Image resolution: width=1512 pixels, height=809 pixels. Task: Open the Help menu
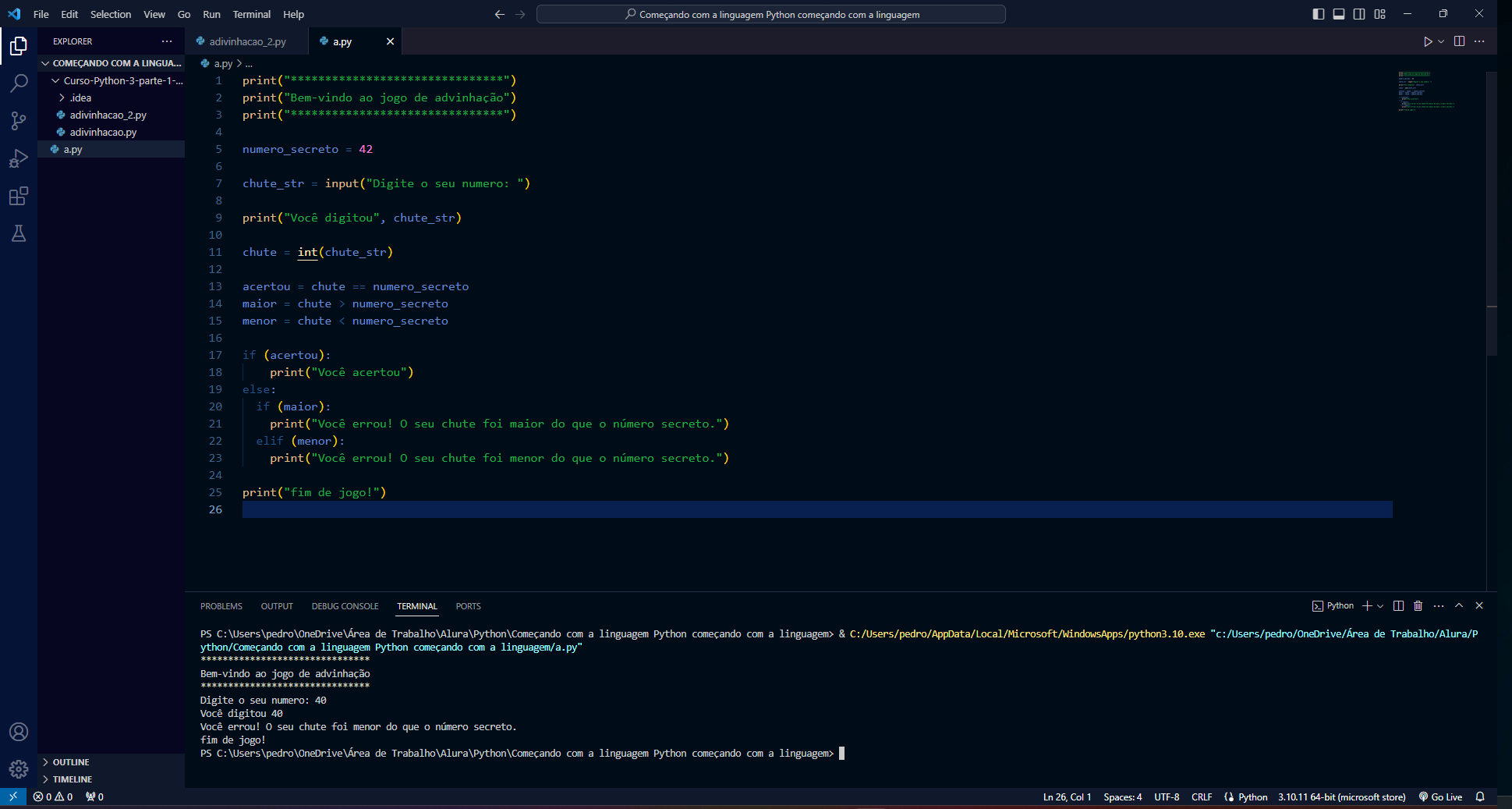coord(293,14)
